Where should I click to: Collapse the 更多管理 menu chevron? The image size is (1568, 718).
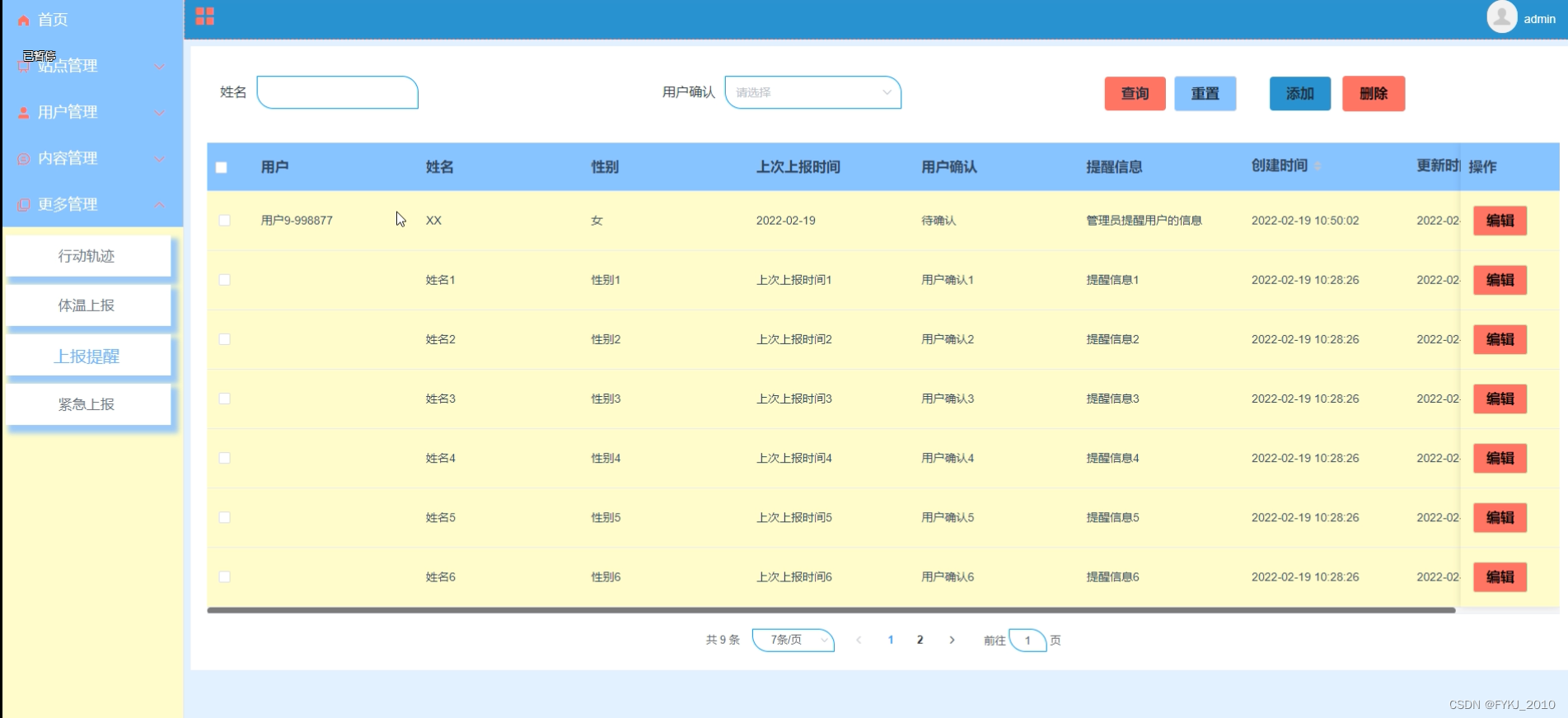[x=160, y=204]
